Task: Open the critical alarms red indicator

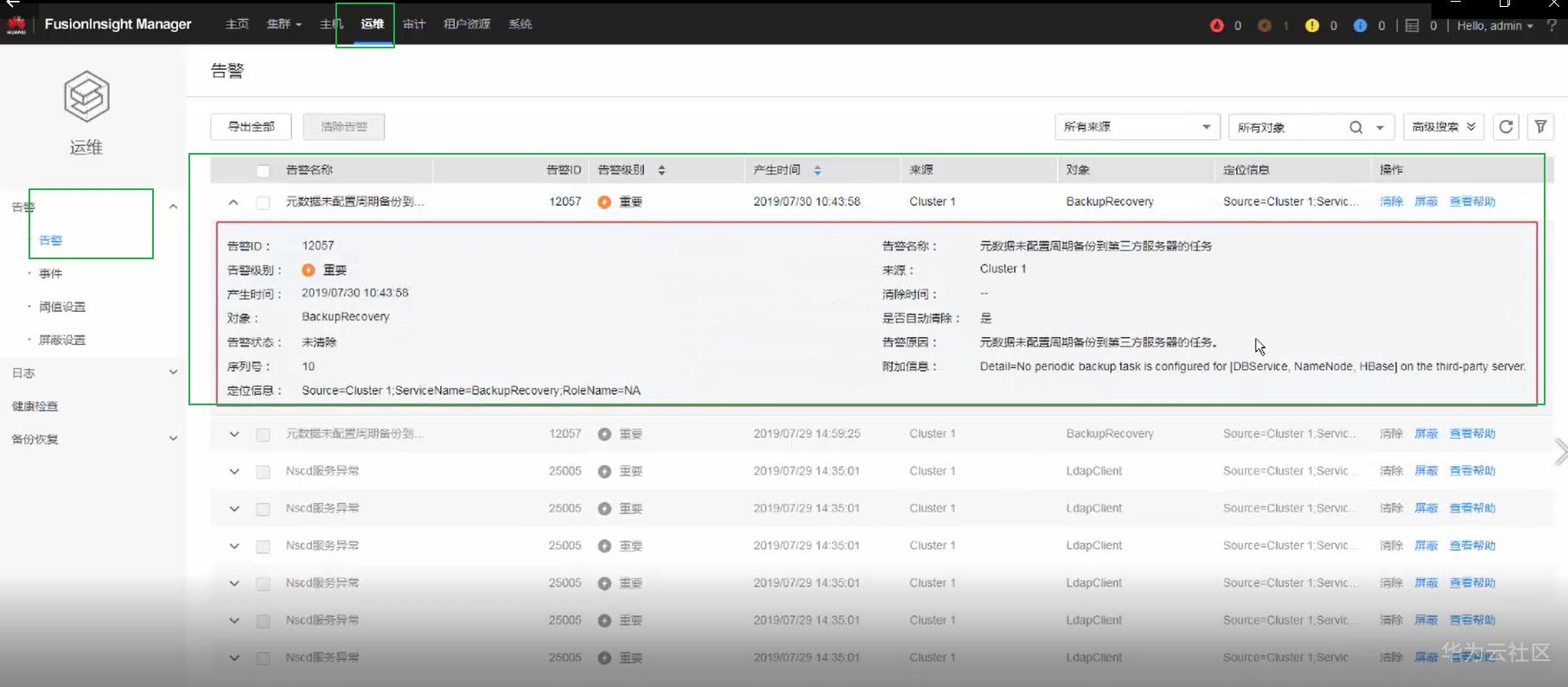Action: (1217, 25)
